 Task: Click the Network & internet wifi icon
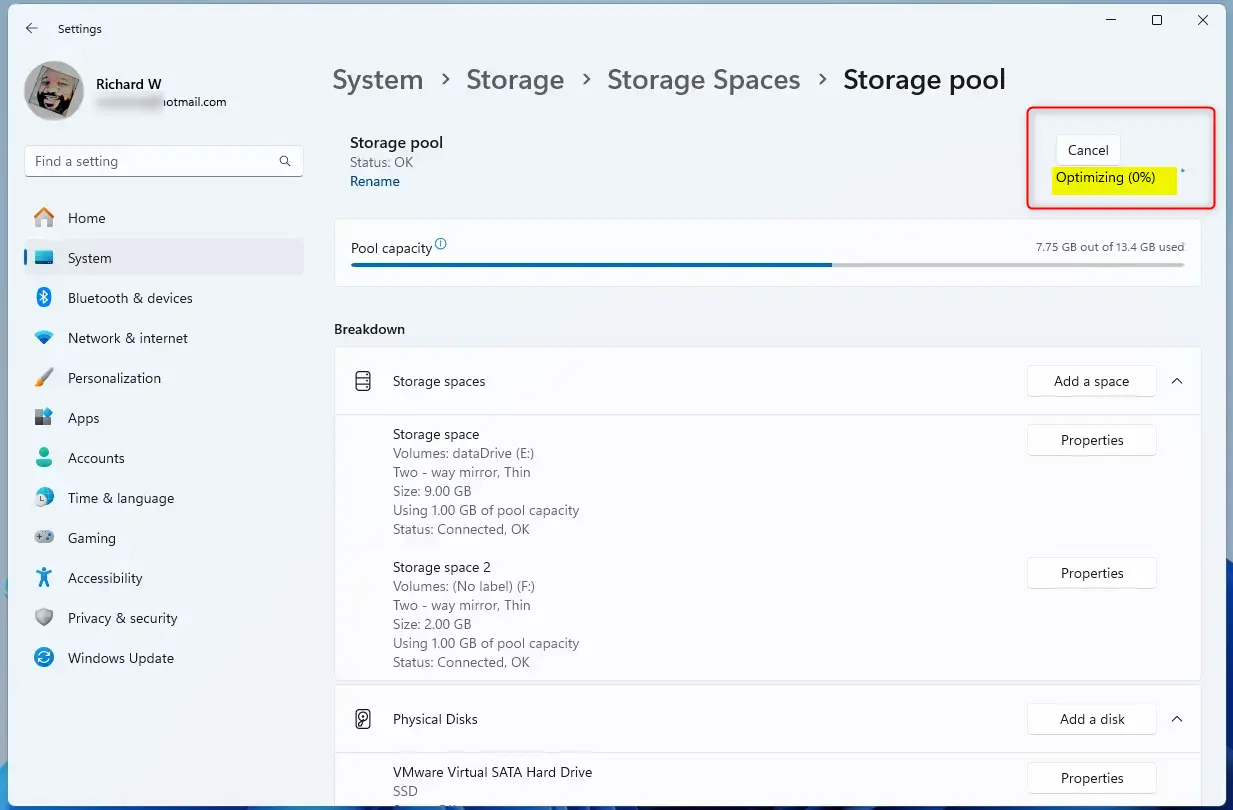tap(44, 338)
